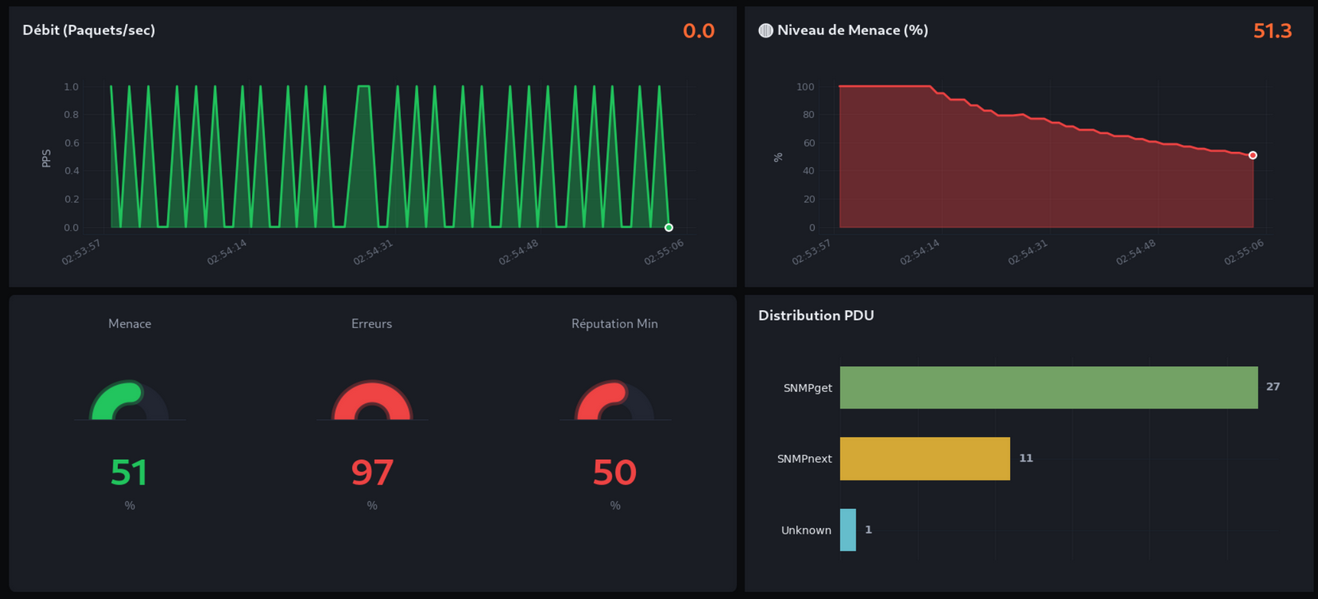This screenshot has width=1318, height=599.
Task: Select the red end-point marker on threat chart
Action: pos(1253,156)
